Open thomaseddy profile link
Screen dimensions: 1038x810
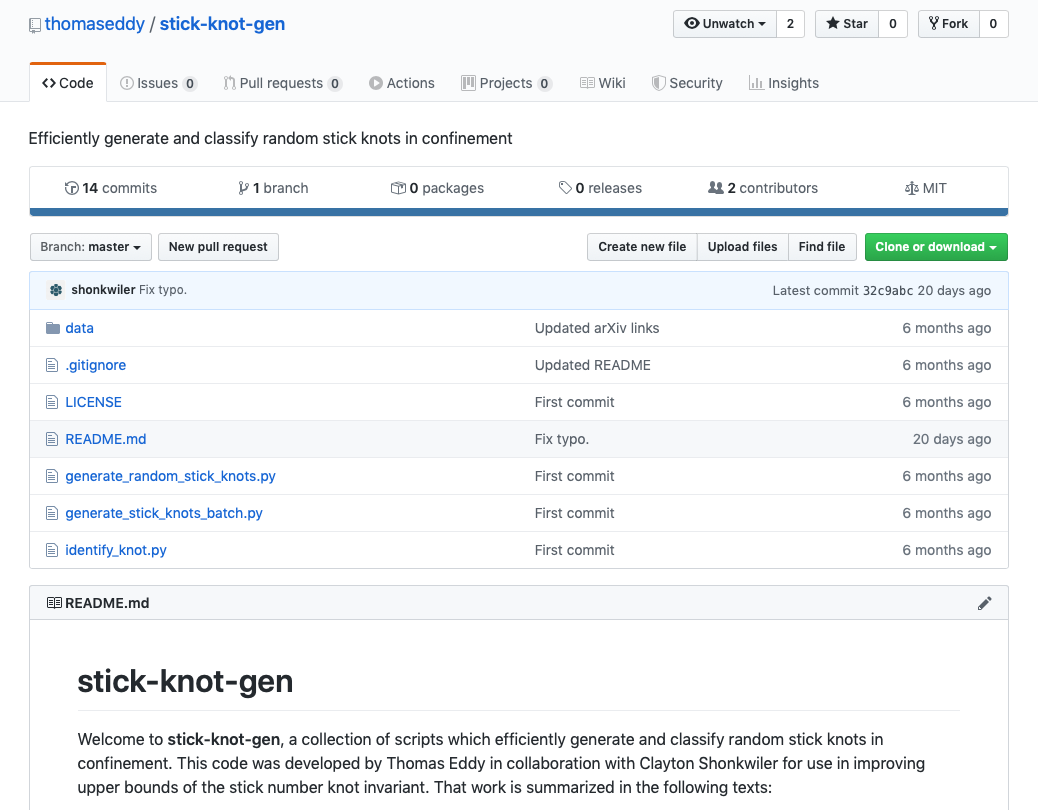tap(95, 24)
